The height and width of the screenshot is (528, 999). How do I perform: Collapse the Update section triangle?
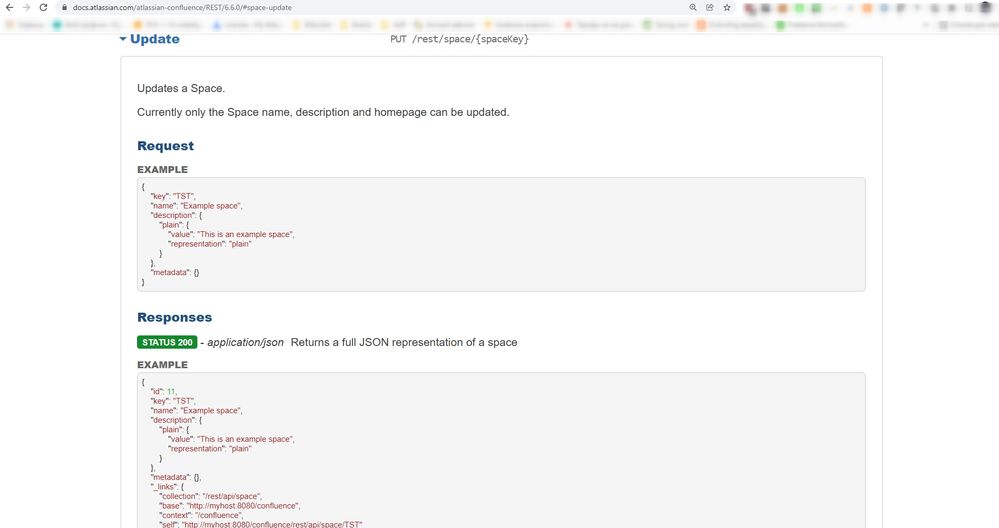pos(123,39)
